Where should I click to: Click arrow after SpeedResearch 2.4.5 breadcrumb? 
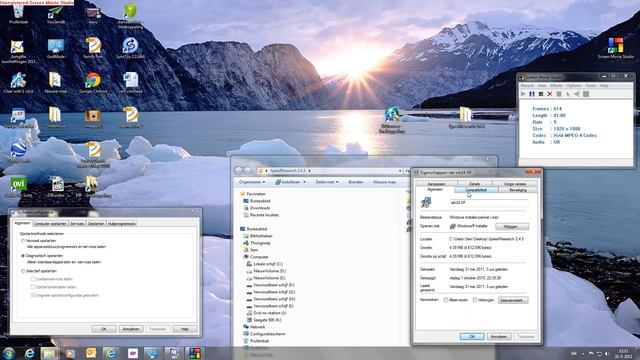coord(309,171)
